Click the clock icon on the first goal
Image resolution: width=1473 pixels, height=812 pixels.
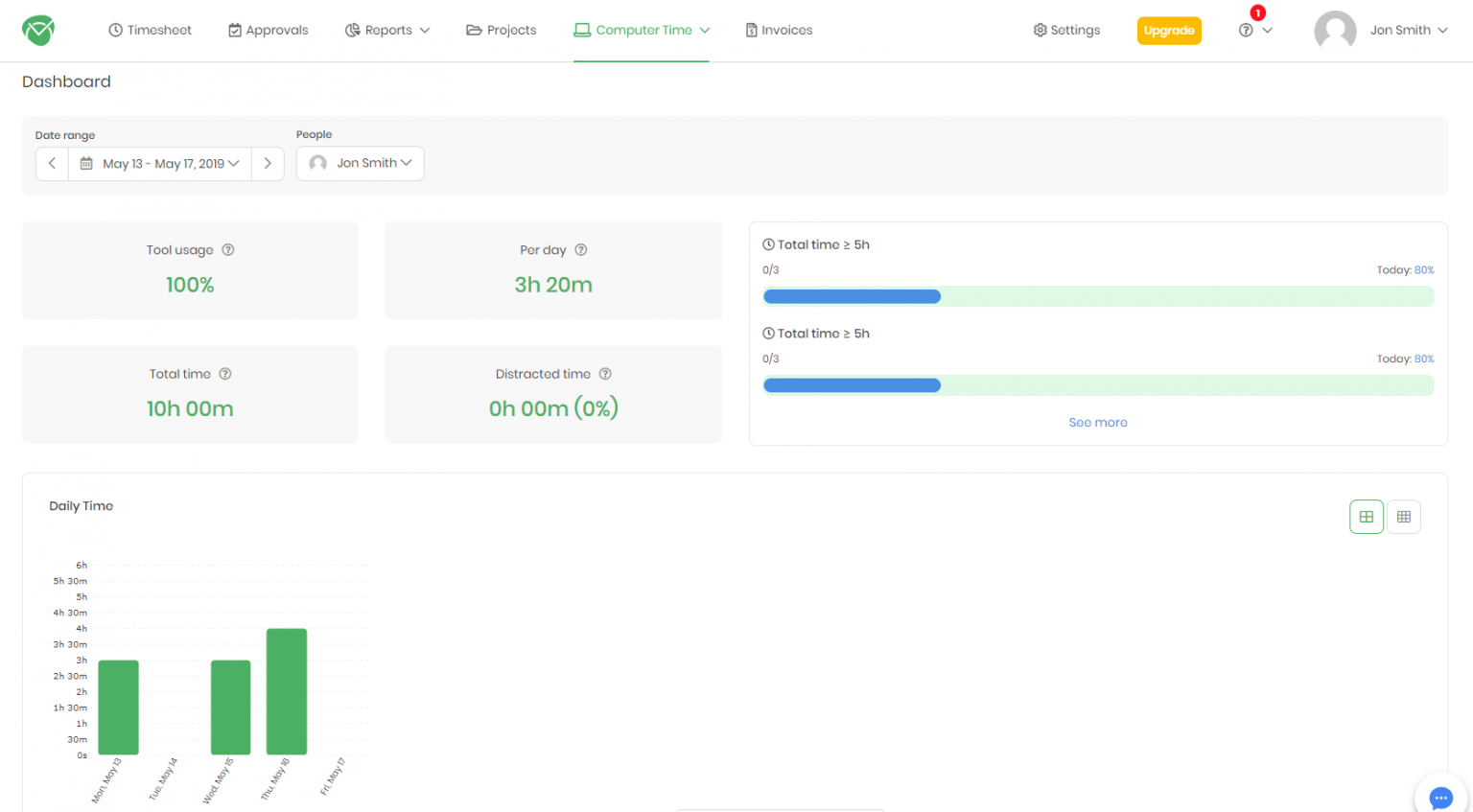click(x=768, y=244)
